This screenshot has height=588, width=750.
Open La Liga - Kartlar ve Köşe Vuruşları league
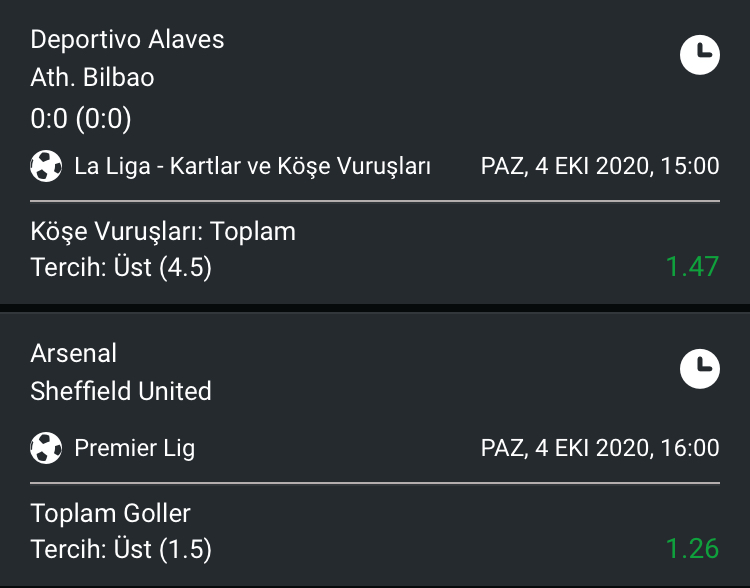pos(253,166)
